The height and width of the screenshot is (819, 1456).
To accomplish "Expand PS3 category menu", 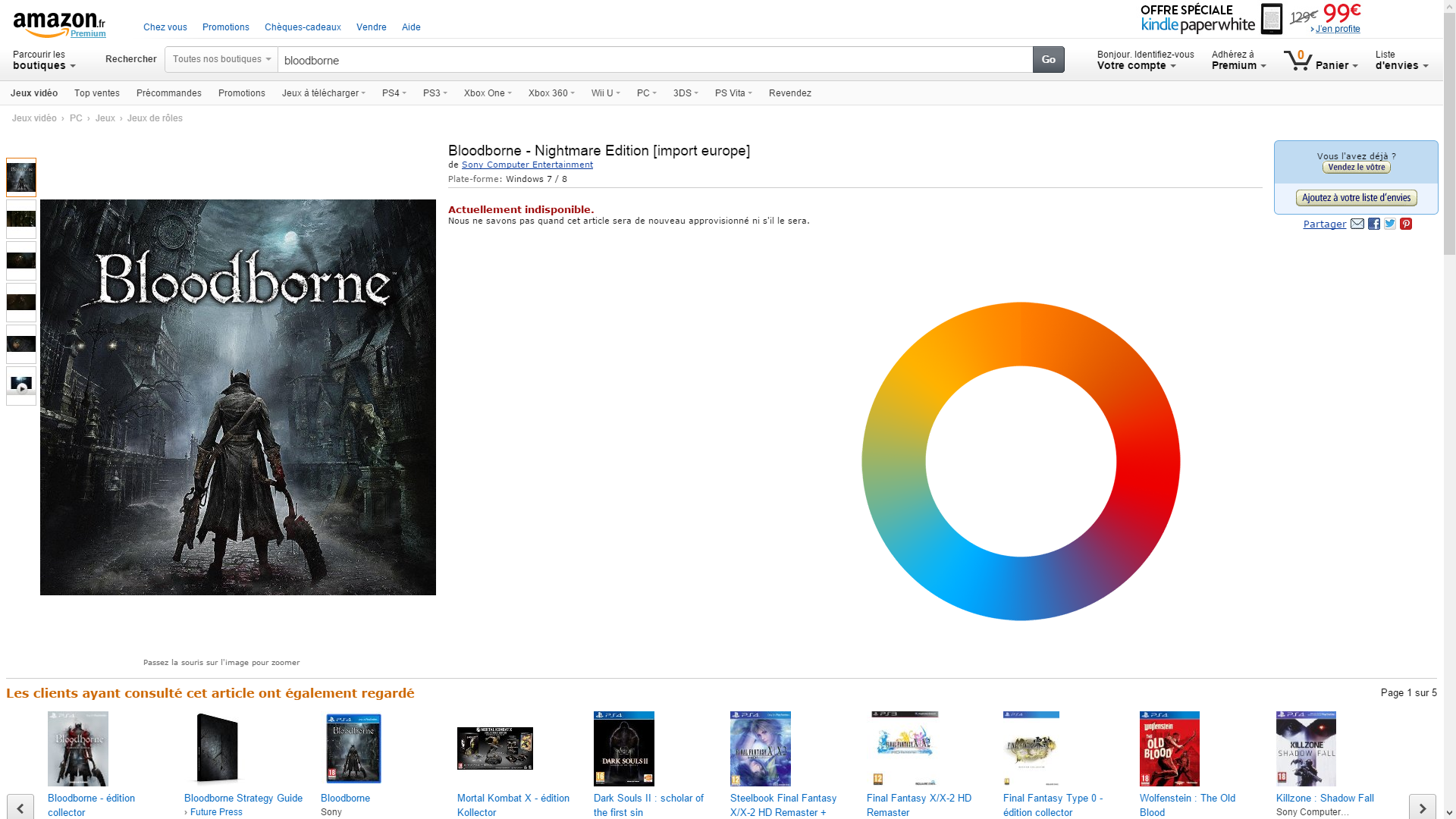I will (x=435, y=93).
